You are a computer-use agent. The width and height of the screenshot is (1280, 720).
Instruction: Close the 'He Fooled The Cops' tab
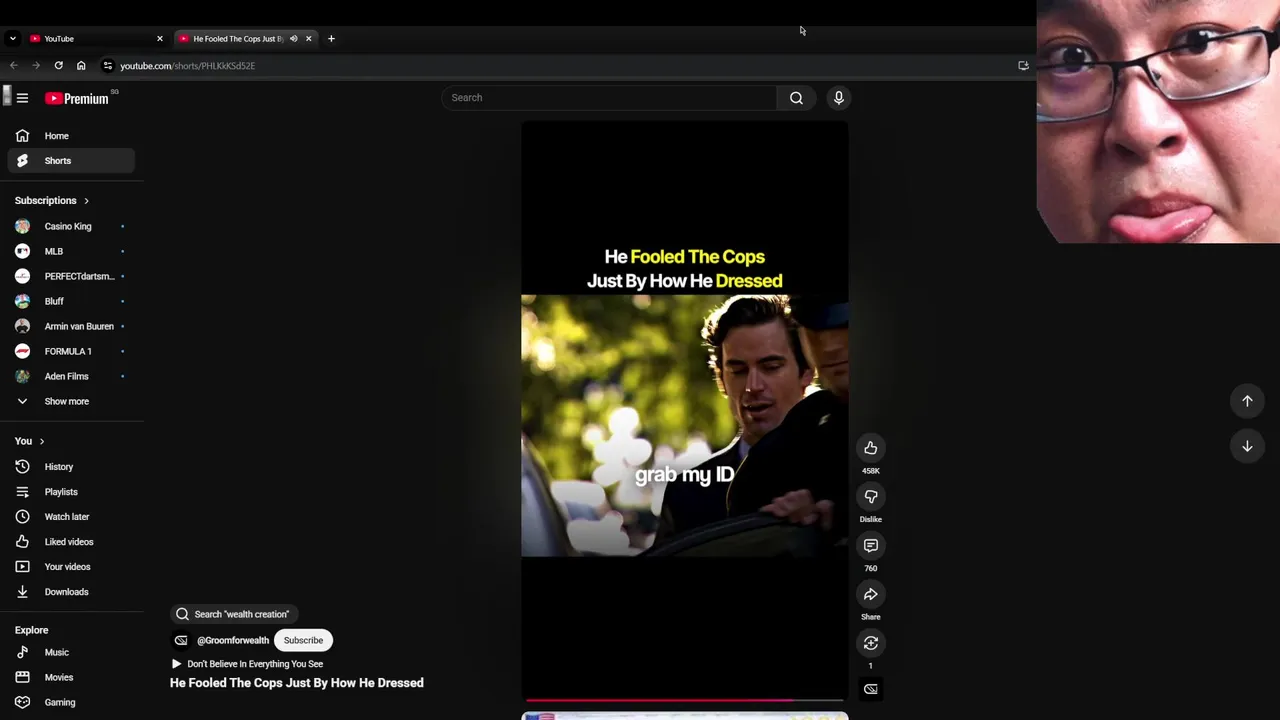point(308,39)
